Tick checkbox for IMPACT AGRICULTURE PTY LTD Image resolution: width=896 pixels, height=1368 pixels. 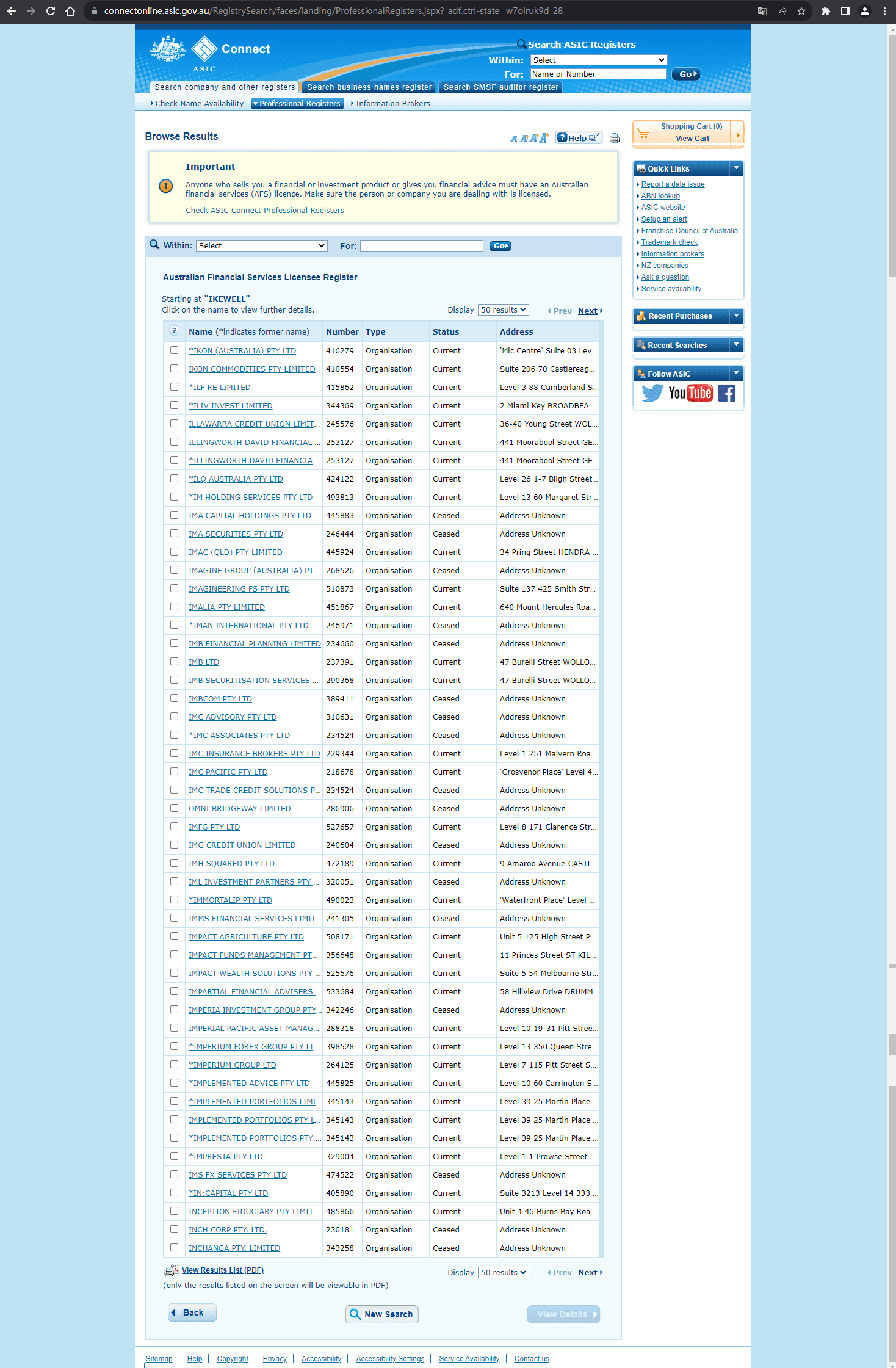(174, 936)
